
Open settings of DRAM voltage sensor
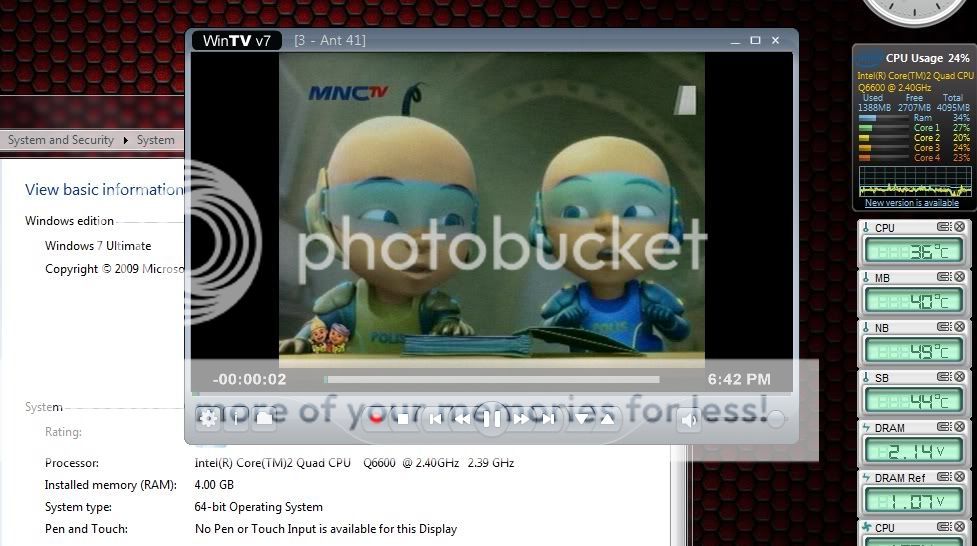pos(944,426)
